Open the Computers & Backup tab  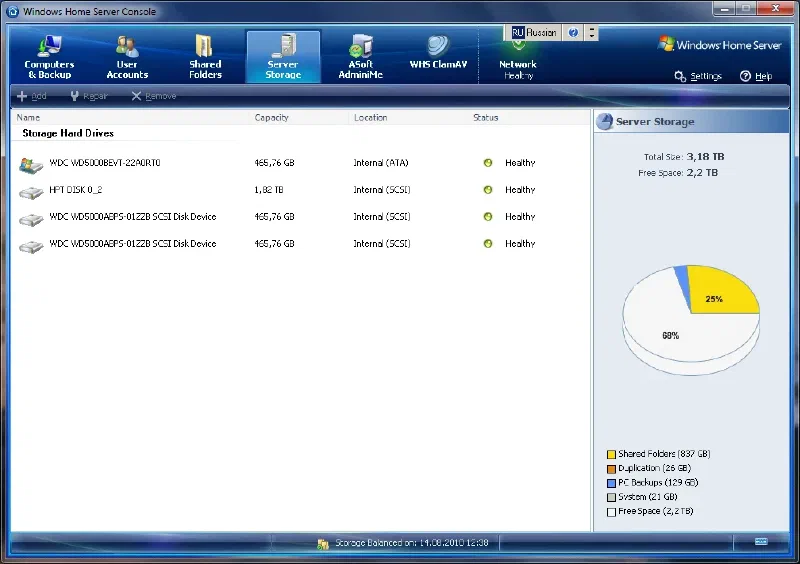[49, 56]
